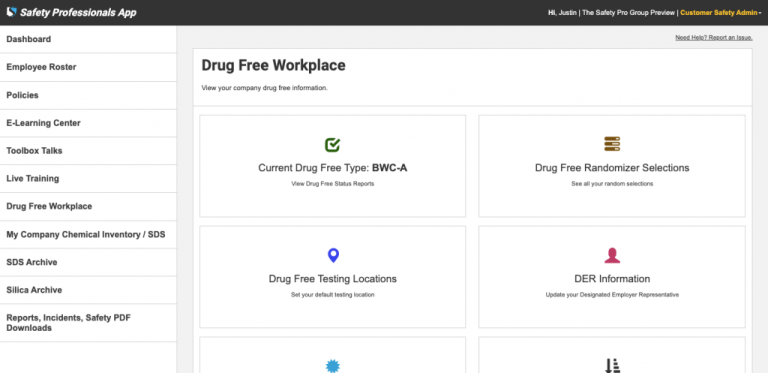Click the brown server stack Randomizer icon
768x373 pixels.
(612, 144)
